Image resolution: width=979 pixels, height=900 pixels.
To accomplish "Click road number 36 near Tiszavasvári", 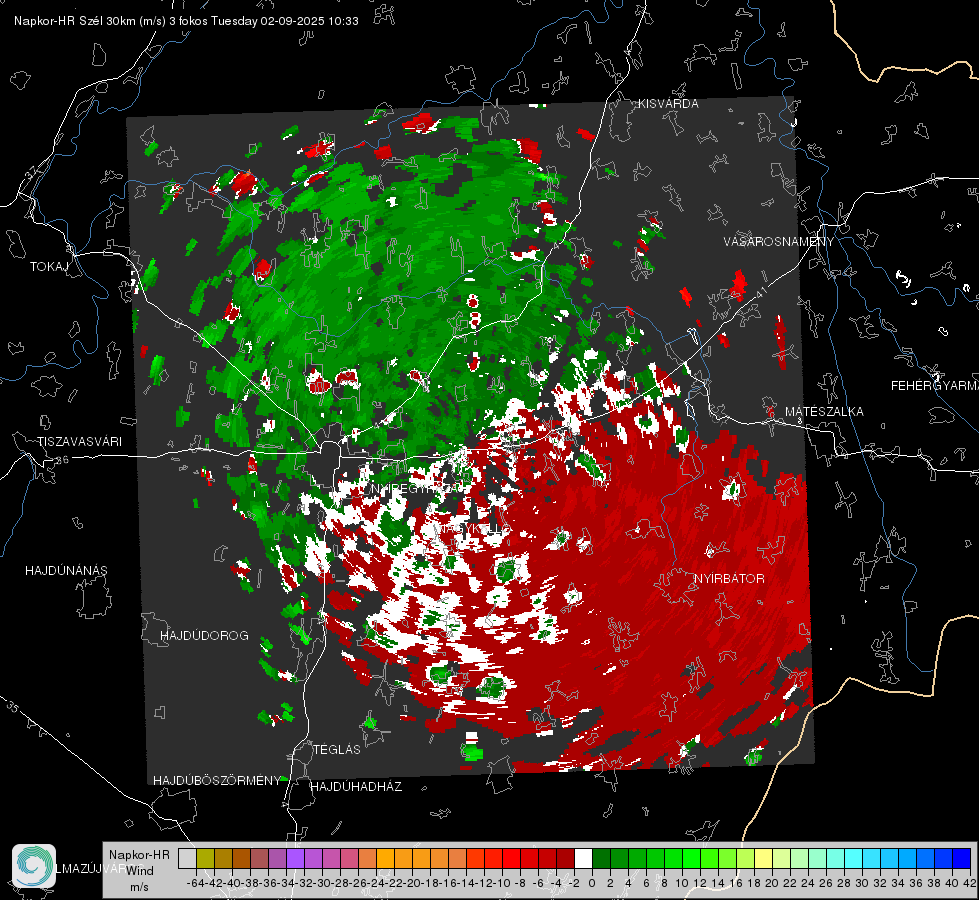I will coord(62,460).
